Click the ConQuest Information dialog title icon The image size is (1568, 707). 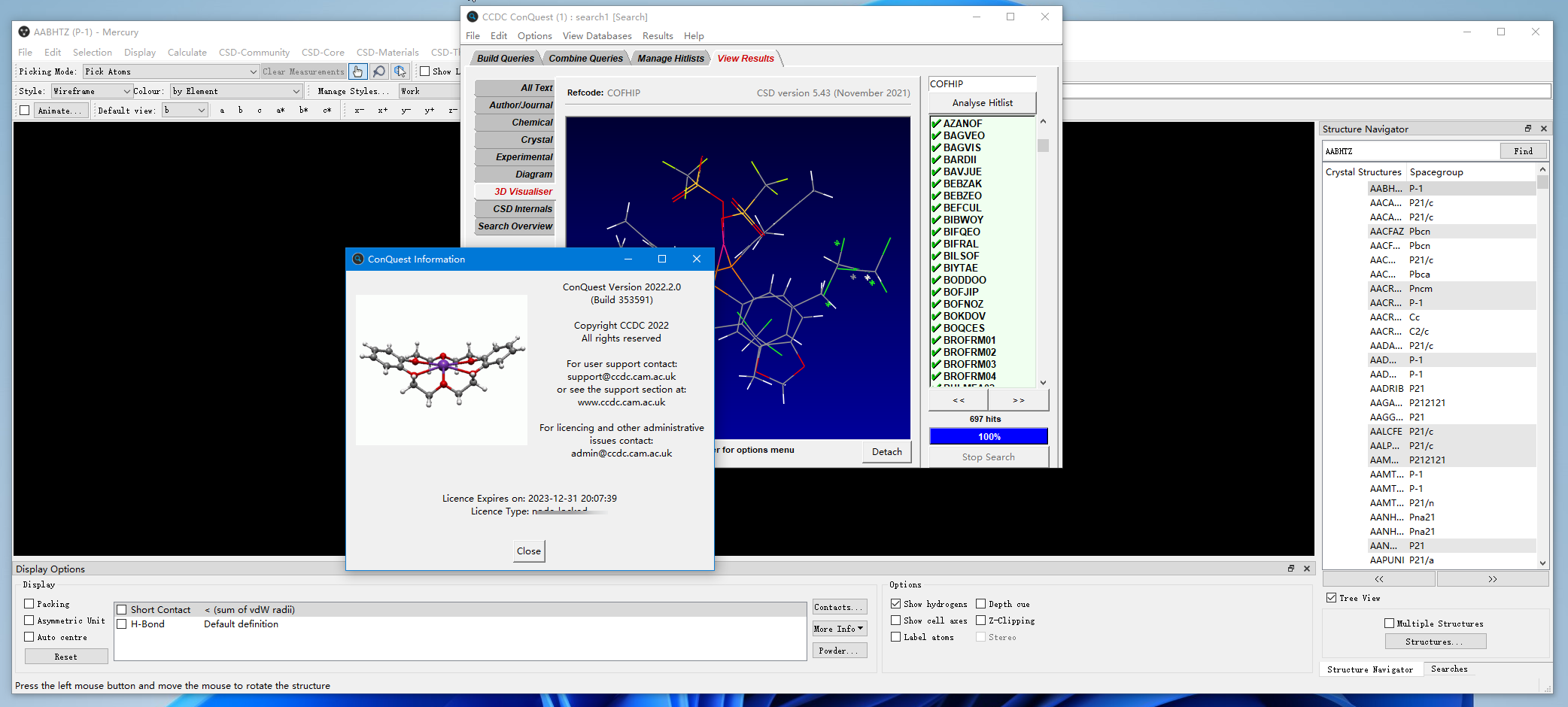coord(358,259)
